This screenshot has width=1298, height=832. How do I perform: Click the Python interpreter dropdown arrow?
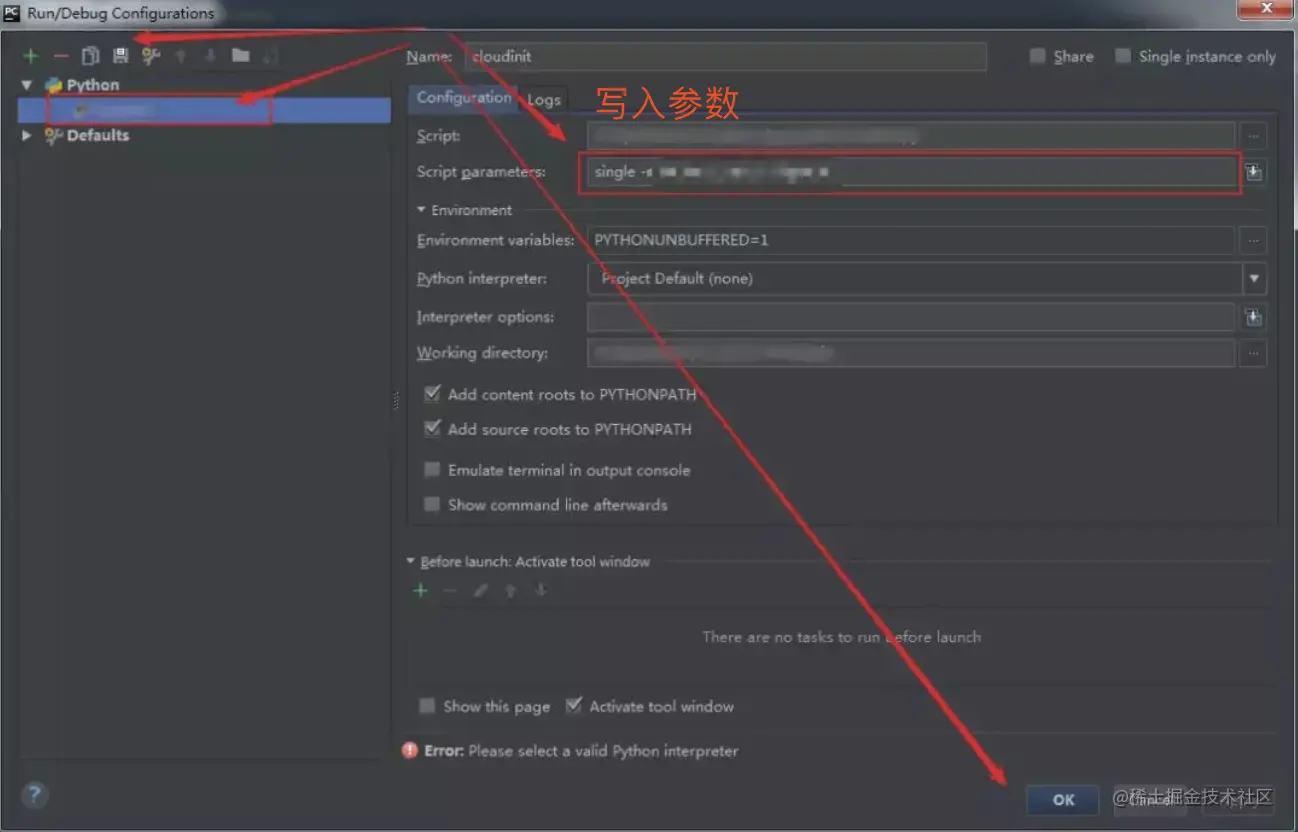tap(1254, 278)
